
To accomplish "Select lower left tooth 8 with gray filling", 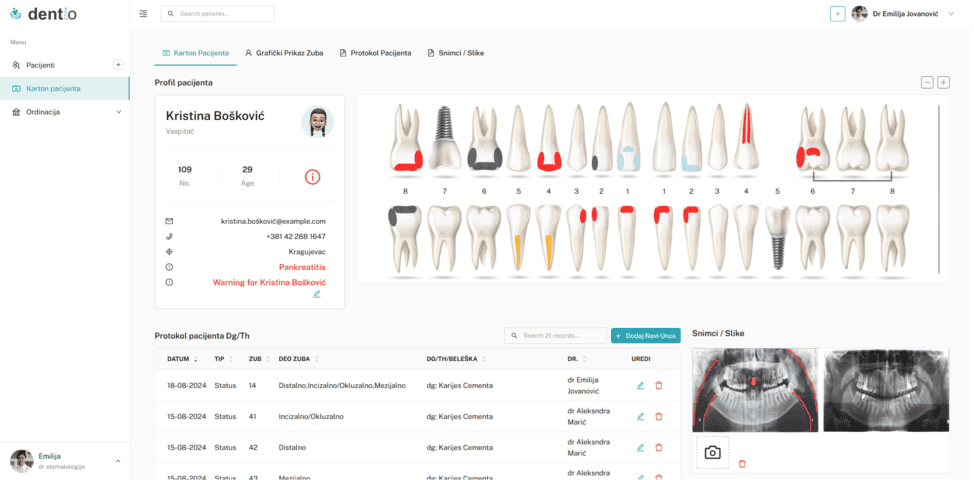I will (404, 238).
